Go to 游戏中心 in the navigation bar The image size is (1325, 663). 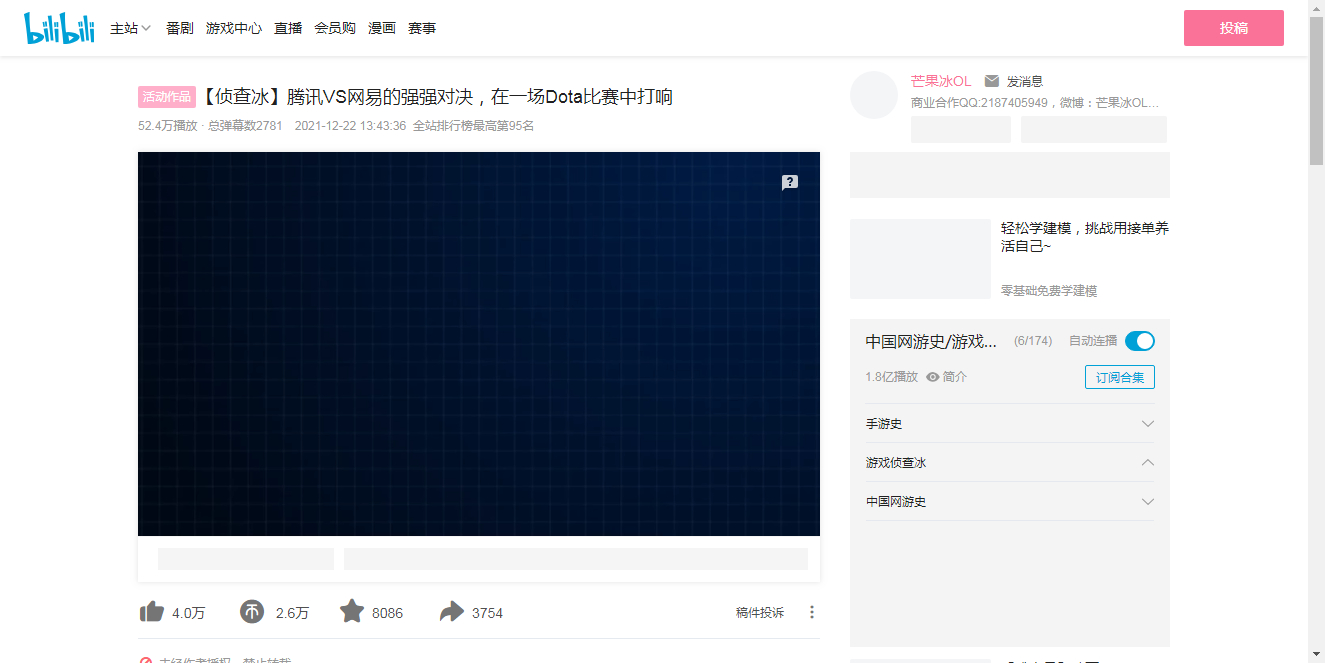pos(234,28)
